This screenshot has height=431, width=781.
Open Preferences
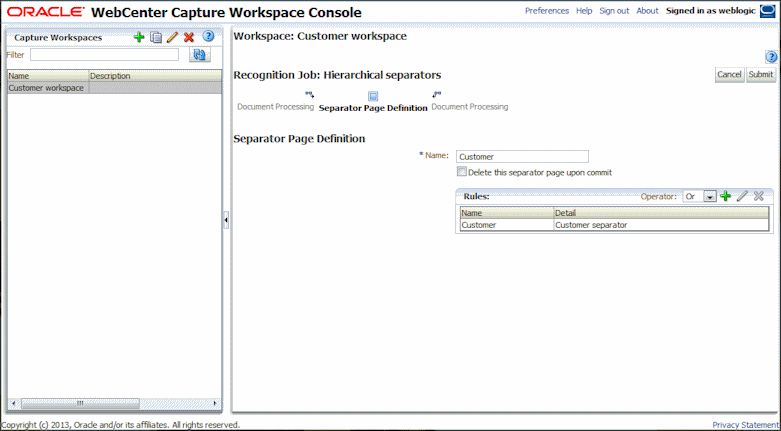(547, 11)
